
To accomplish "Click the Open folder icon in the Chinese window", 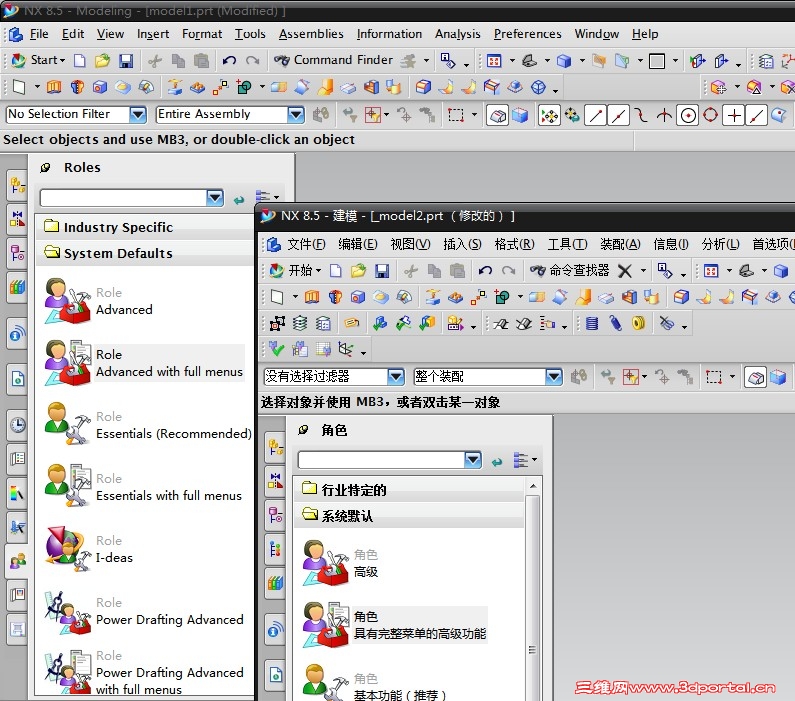I will click(358, 271).
